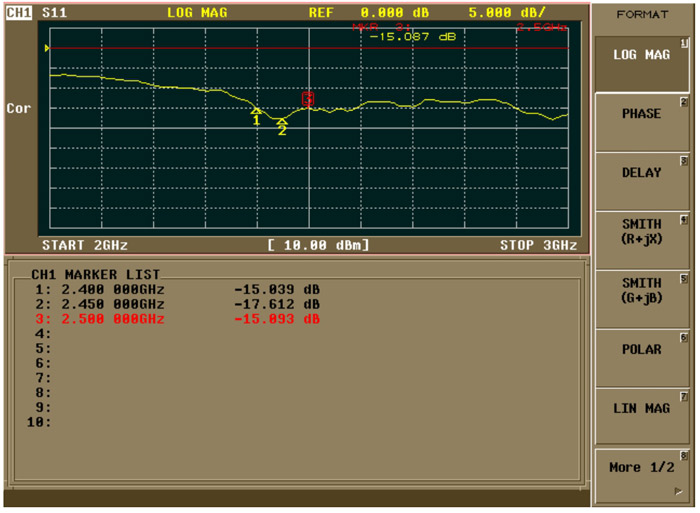Select the POLAR format softkey
The image size is (700, 513).
(642, 358)
